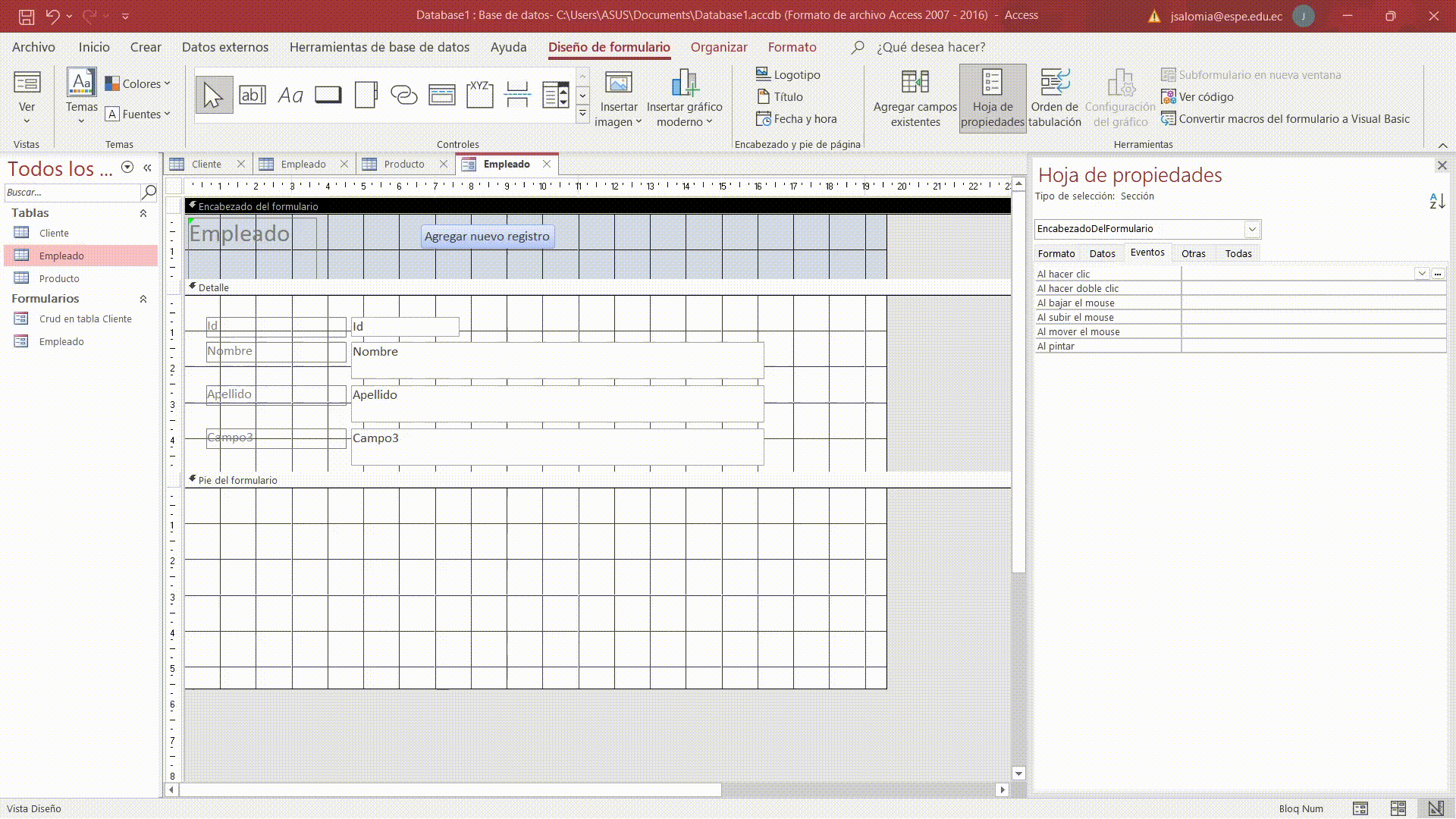Select the Page Break control tool

pos(518,95)
